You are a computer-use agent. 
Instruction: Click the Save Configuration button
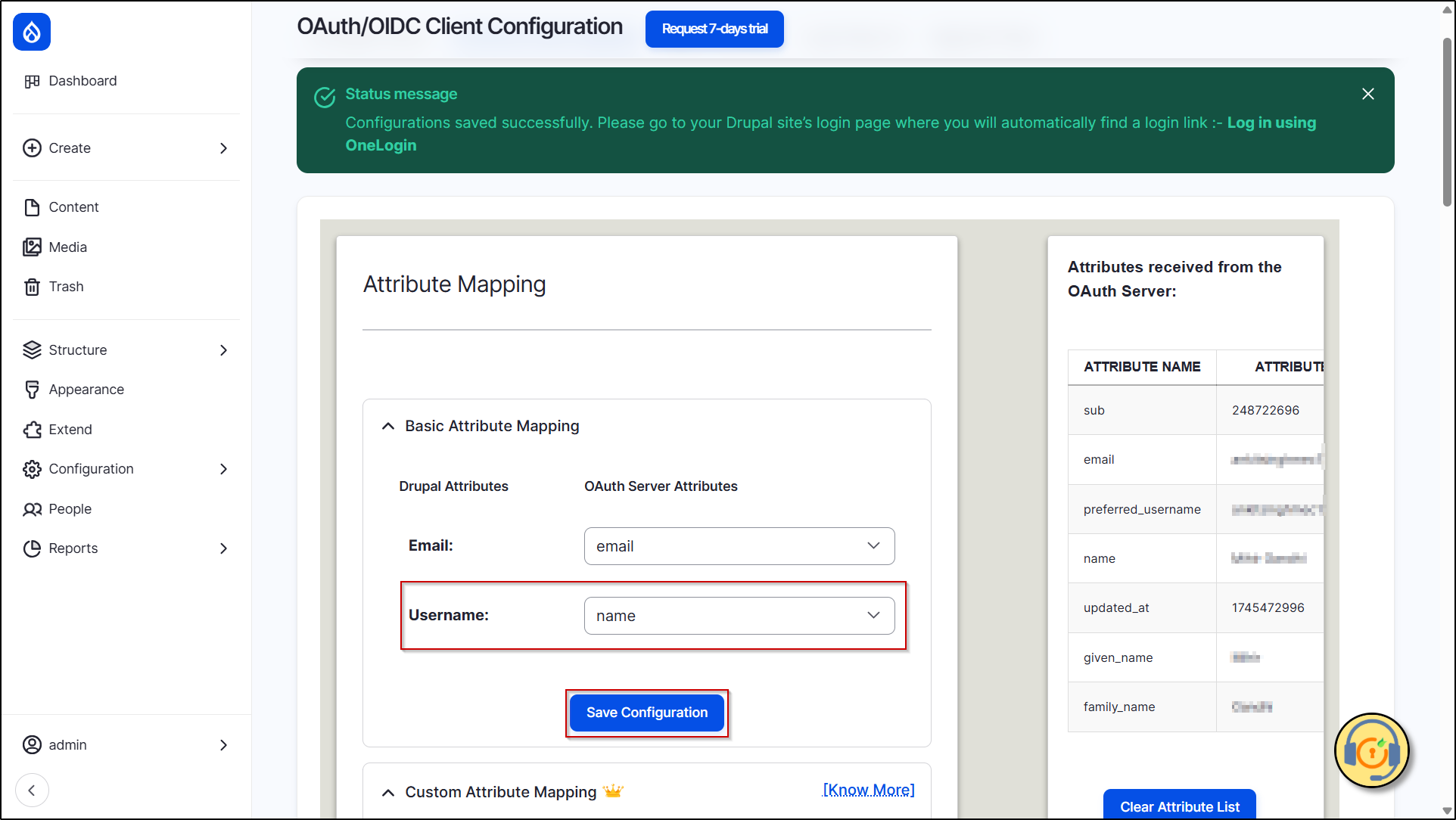click(646, 712)
